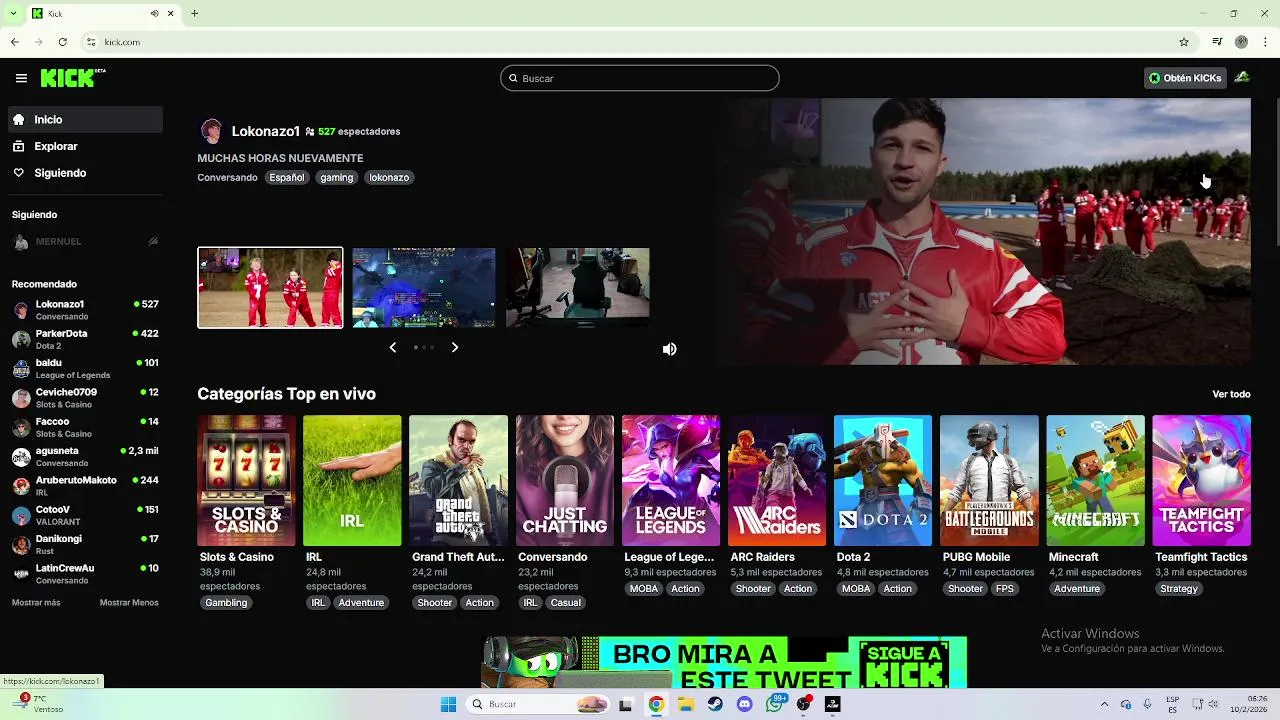Open Steam from the taskbar
The height and width of the screenshot is (720, 1280).
point(715,704)
